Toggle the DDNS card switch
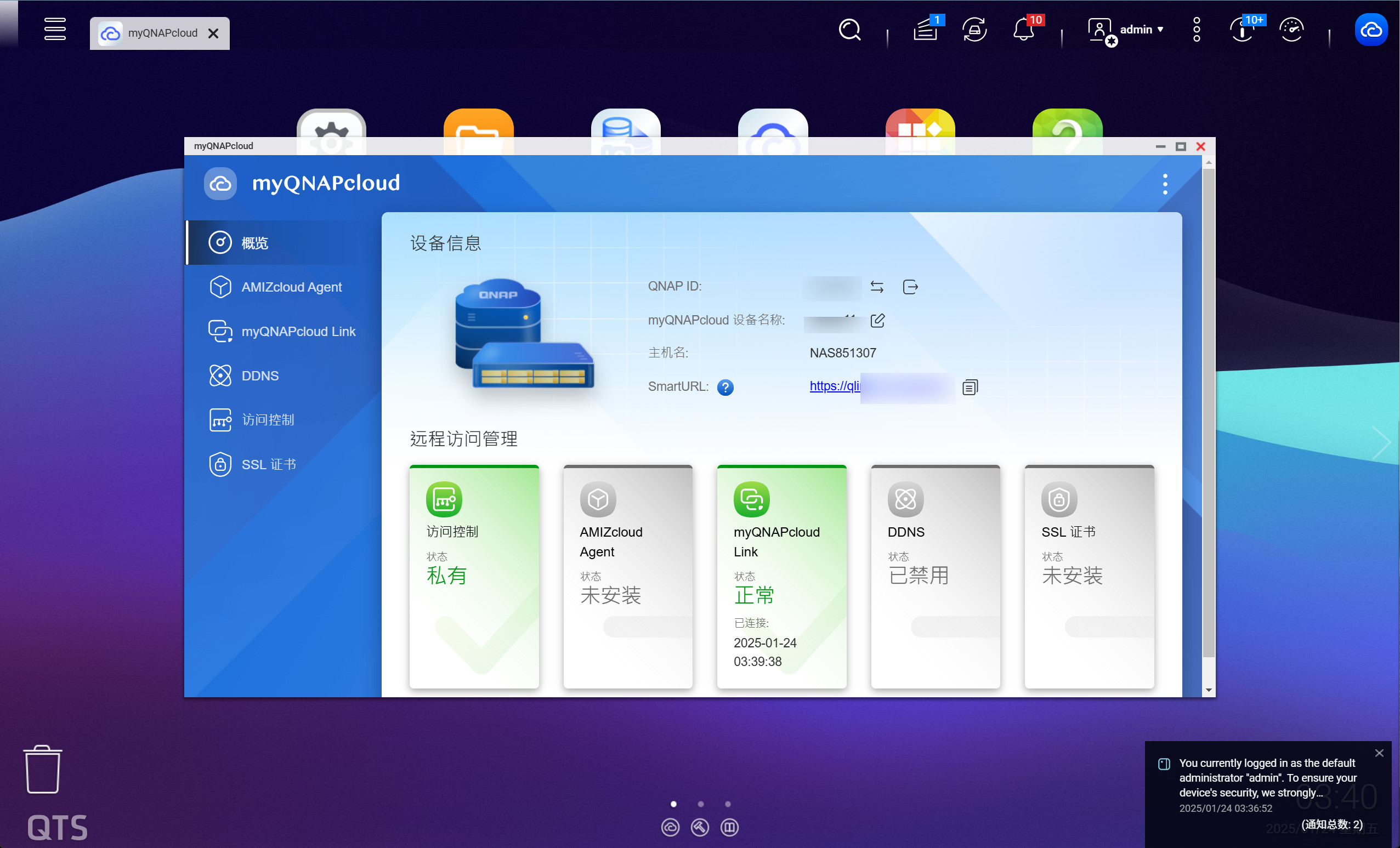The width and height of the screenshot is (1400, 848). [955, 627]
